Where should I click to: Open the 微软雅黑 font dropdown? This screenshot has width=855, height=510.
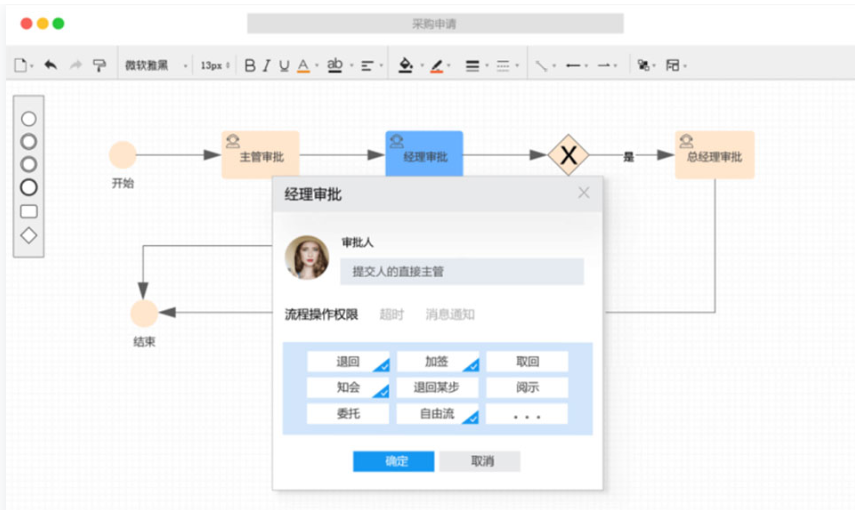click(155, 66)
